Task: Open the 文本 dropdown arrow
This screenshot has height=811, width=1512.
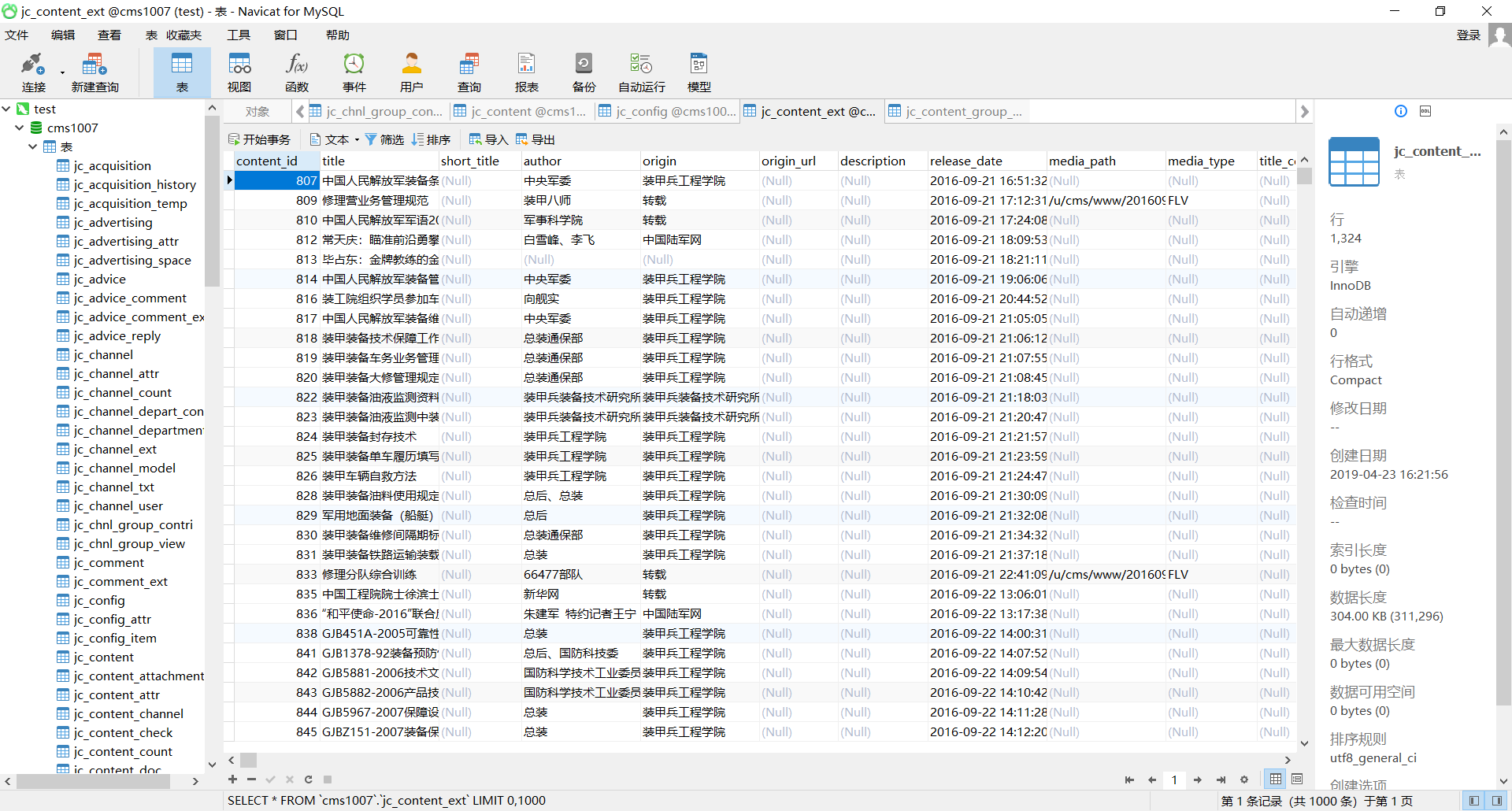Action: tap(357, 140)
